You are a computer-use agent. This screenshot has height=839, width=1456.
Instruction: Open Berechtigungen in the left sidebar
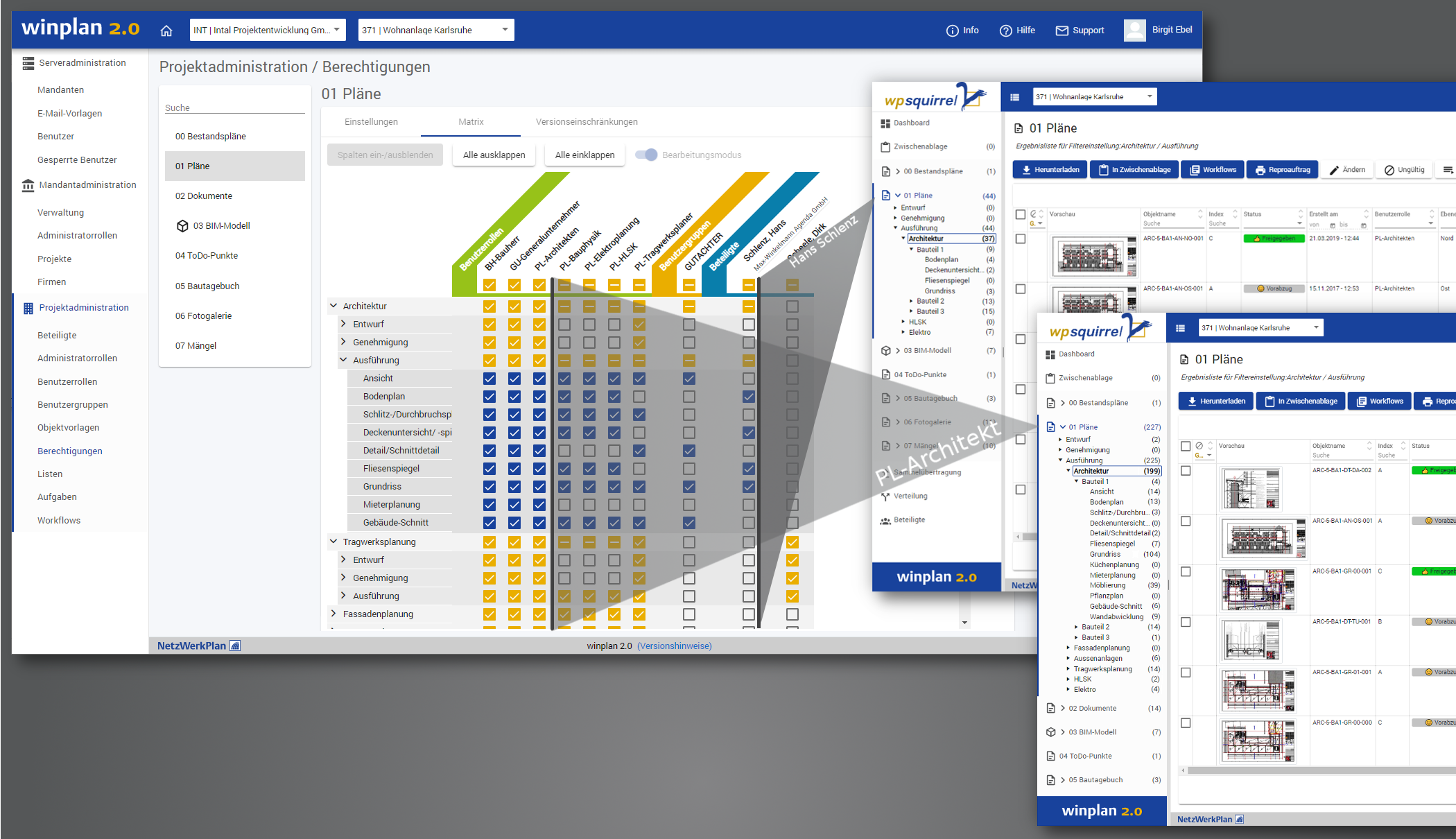(70, 451)
